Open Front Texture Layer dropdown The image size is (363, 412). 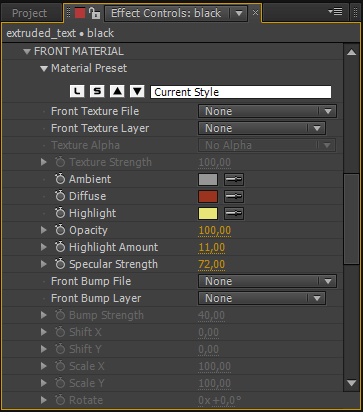(x=262, y=128)
